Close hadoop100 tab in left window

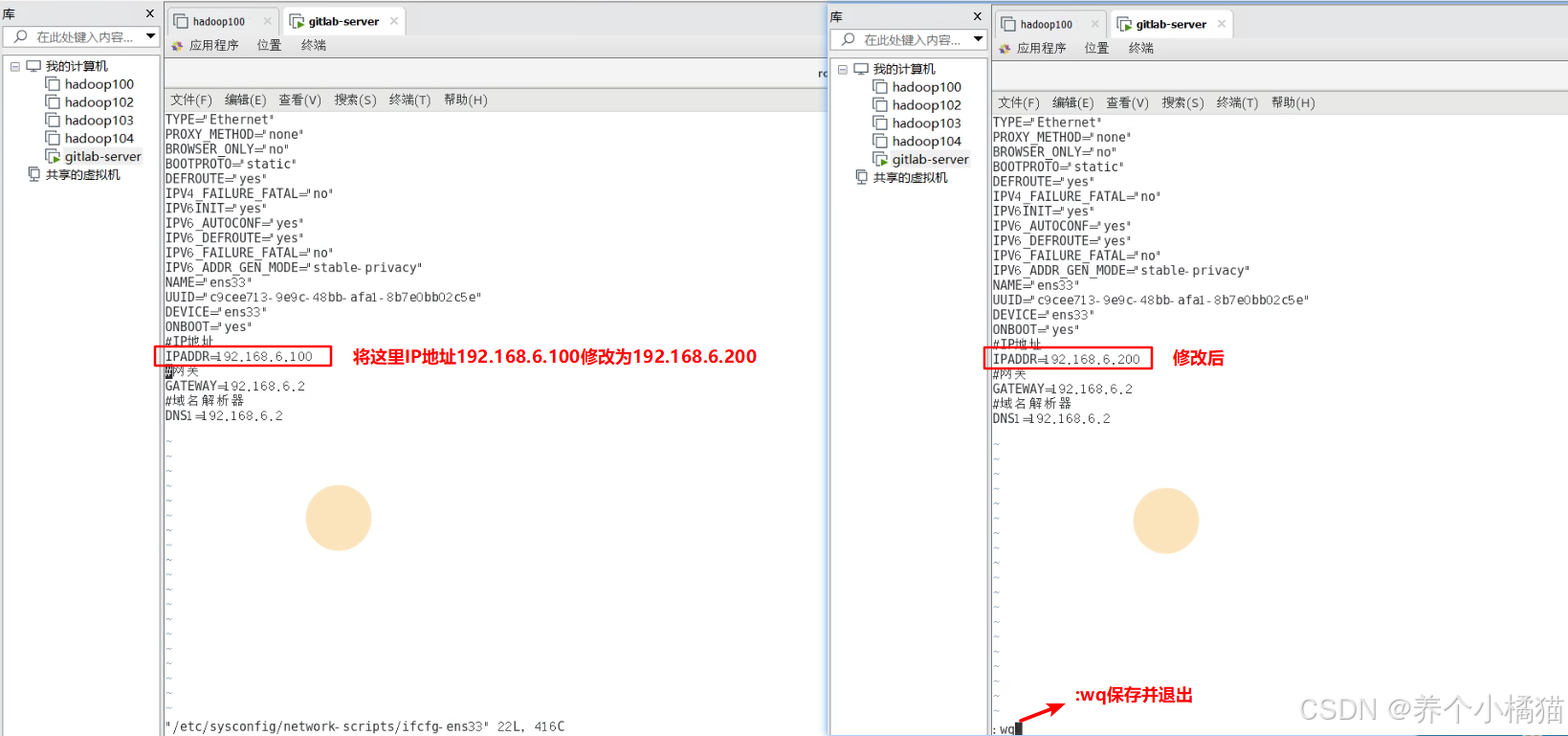tap(267, 21)
